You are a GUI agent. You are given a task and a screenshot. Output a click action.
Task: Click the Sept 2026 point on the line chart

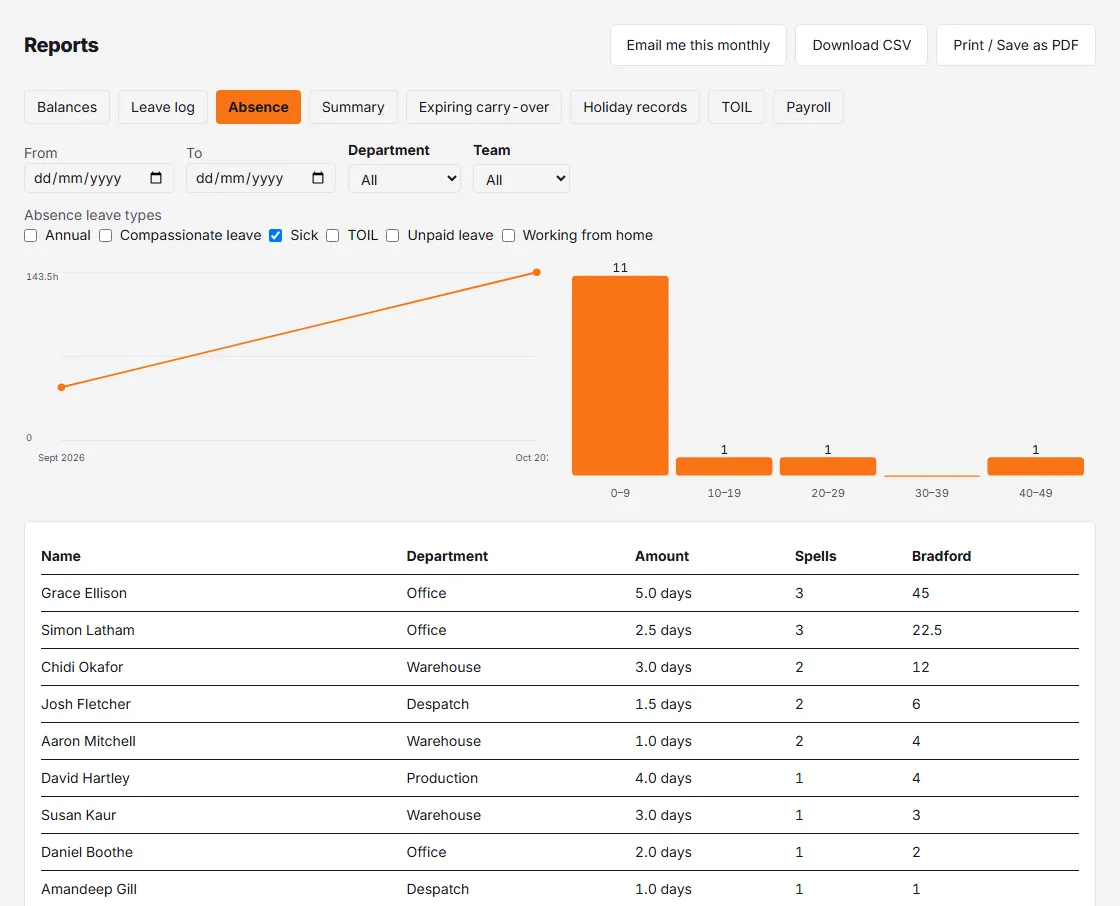click(x=61, y=387)
